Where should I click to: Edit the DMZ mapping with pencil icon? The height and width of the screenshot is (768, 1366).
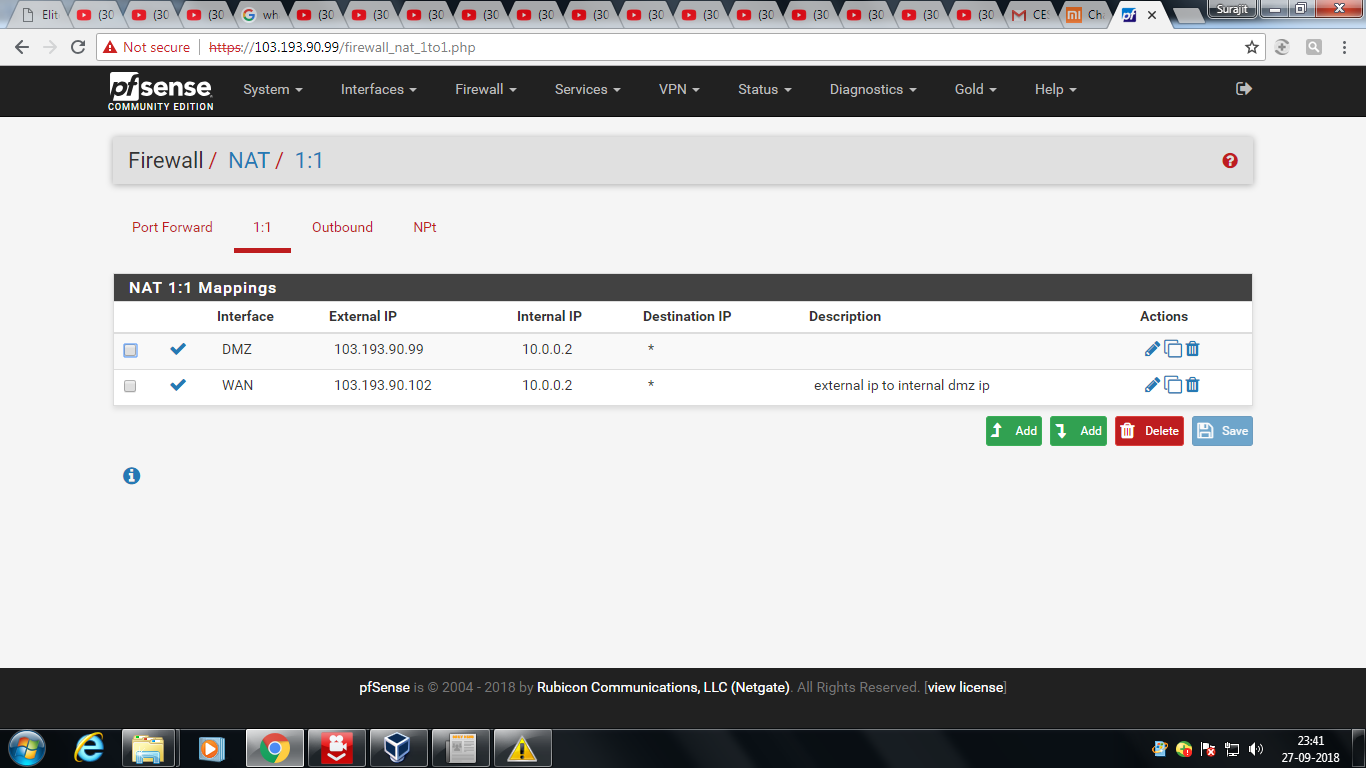1152,349
